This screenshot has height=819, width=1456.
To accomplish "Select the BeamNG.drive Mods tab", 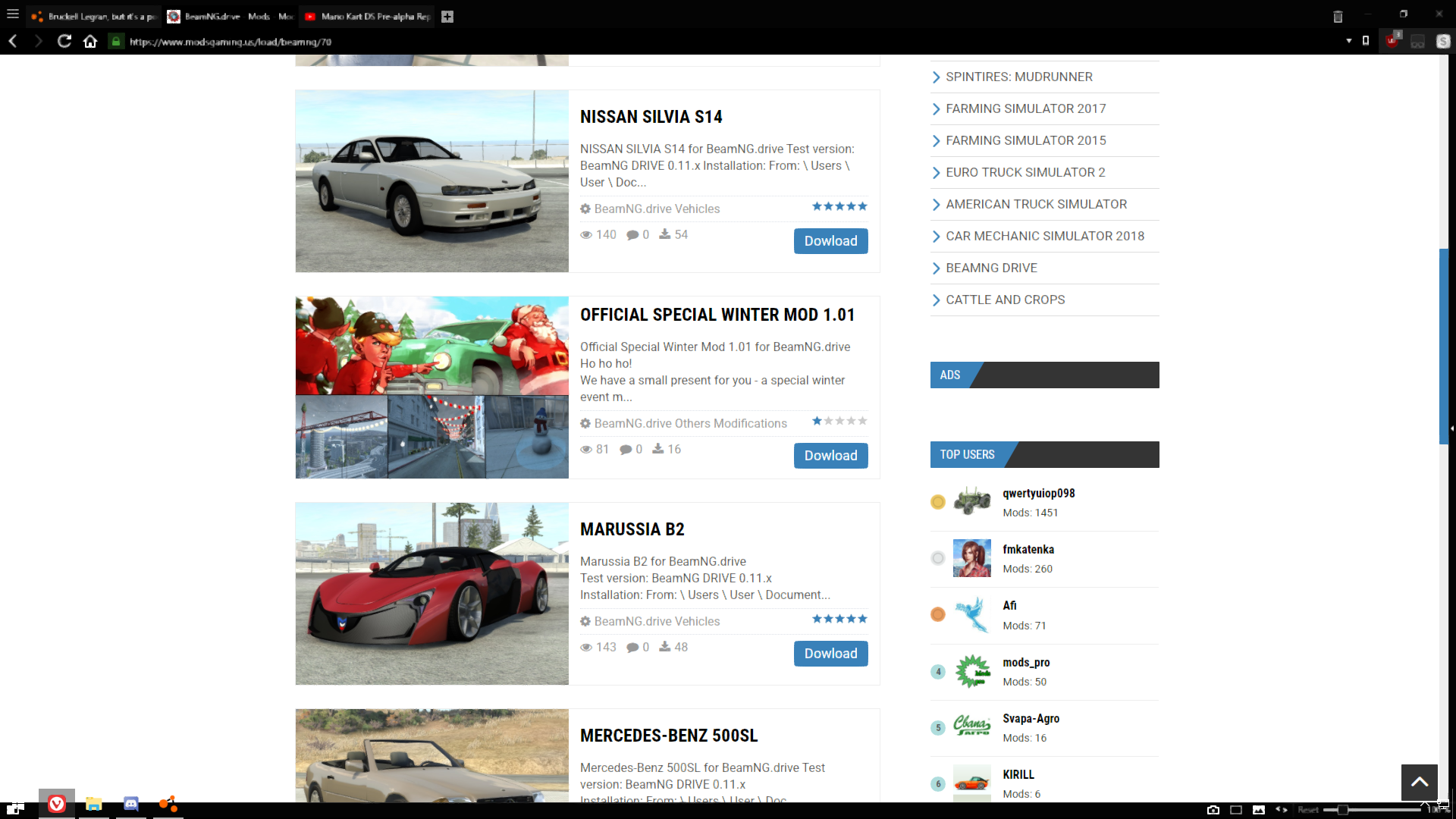I will (x=230, y=17).
